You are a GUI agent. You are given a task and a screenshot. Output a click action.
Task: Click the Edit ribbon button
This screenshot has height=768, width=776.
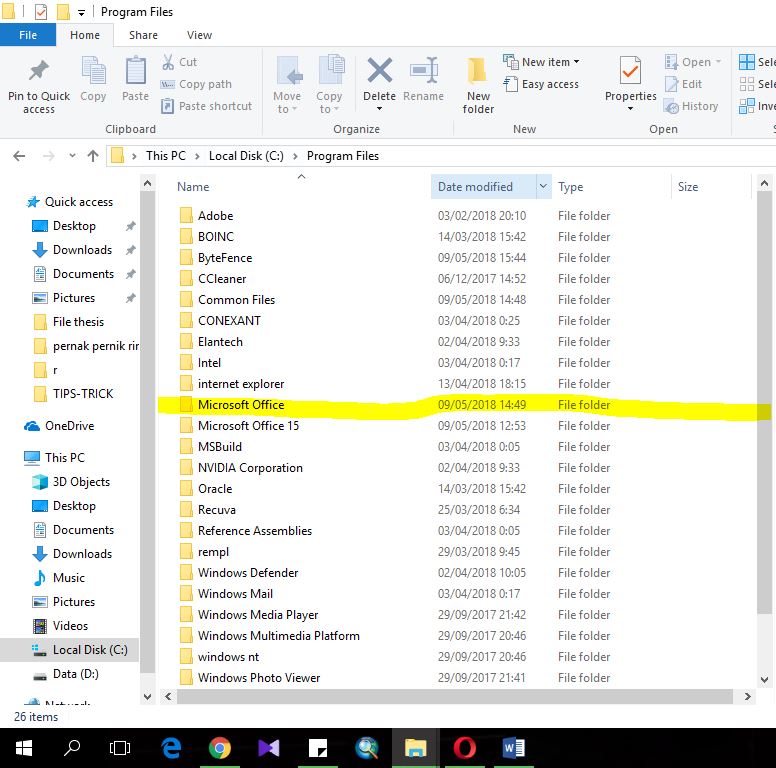pyautogui.click(x=683, y=84)
